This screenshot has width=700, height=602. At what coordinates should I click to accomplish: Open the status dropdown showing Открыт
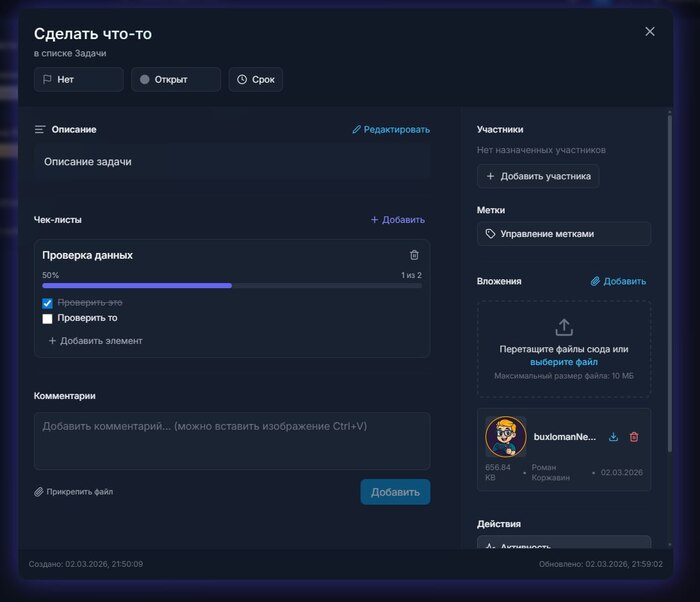pyautogui.click(x=175, y=79)
